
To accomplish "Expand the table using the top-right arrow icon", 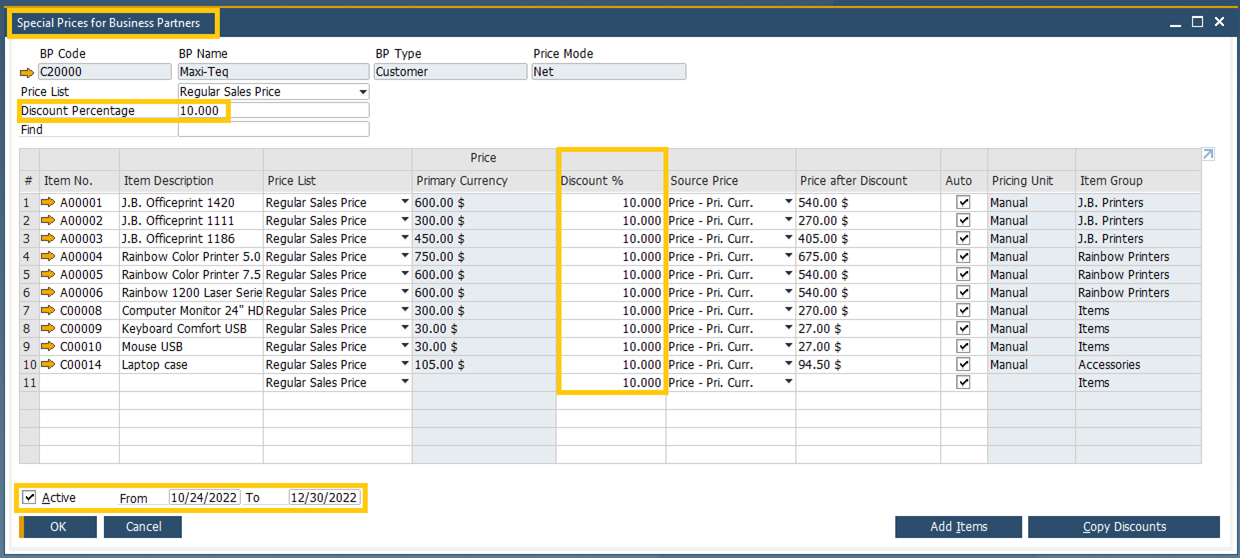I will pyautogui.click(x=1208, y=155).
